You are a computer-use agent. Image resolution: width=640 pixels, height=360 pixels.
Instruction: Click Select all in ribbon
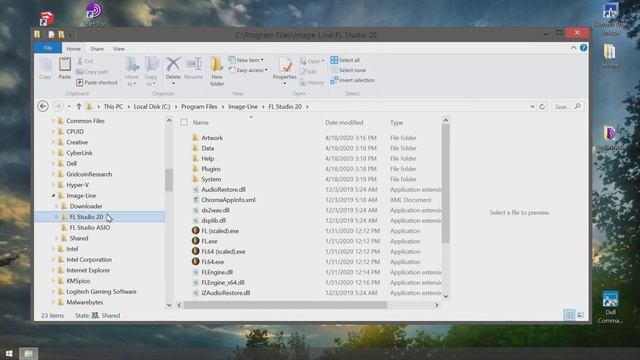click(345, 60)
